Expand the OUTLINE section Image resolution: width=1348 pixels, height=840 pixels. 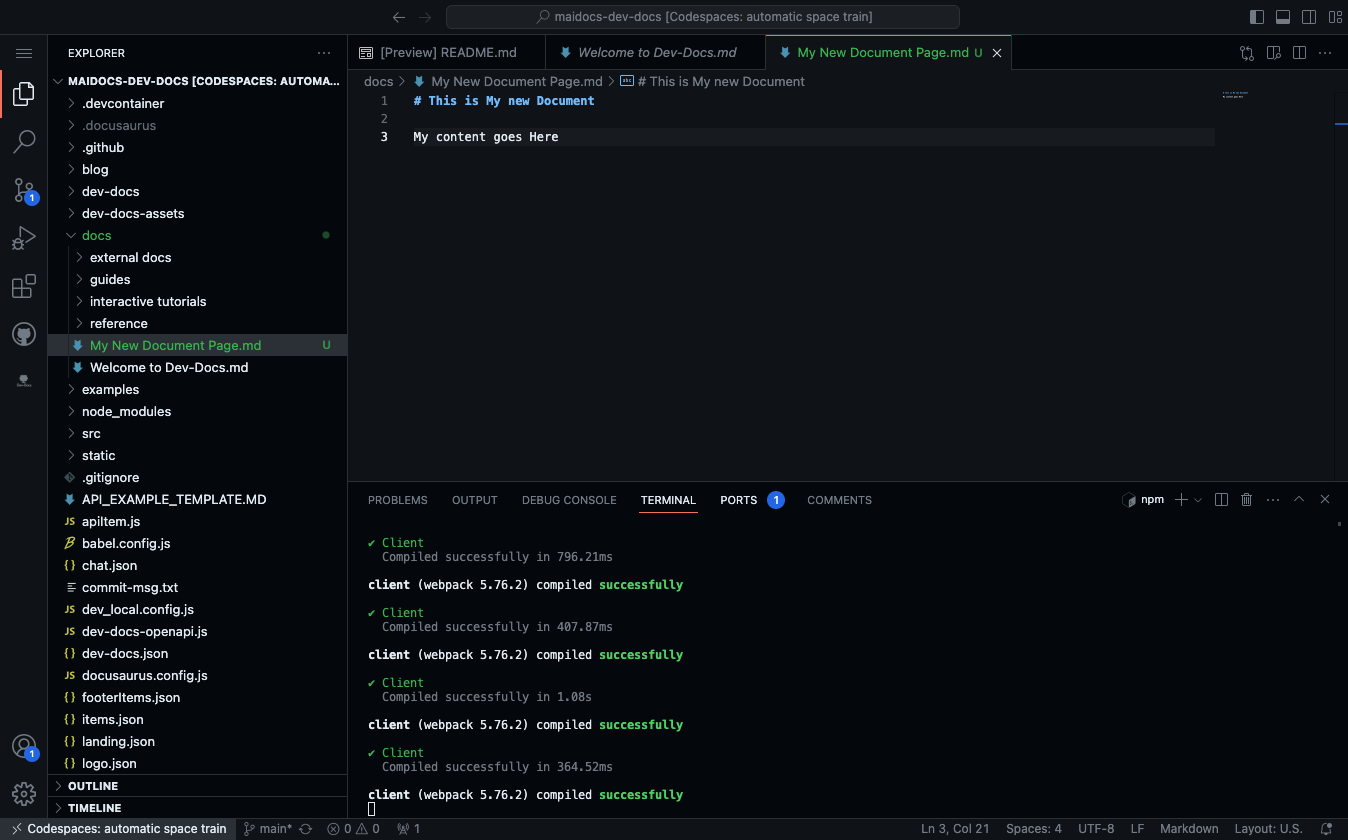pos(93,786)
